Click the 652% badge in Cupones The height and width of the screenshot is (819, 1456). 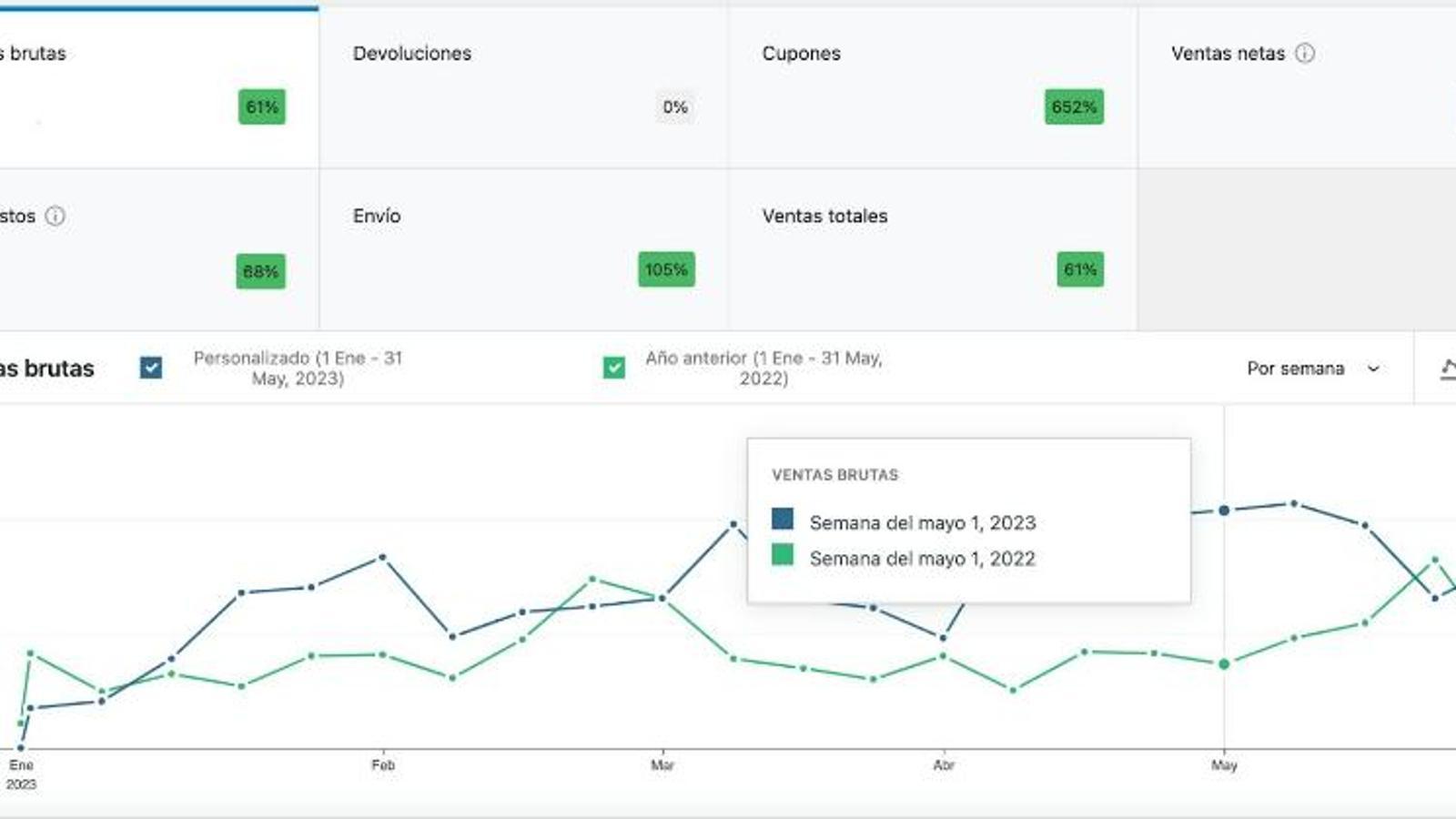click(x=1074, y=107)
